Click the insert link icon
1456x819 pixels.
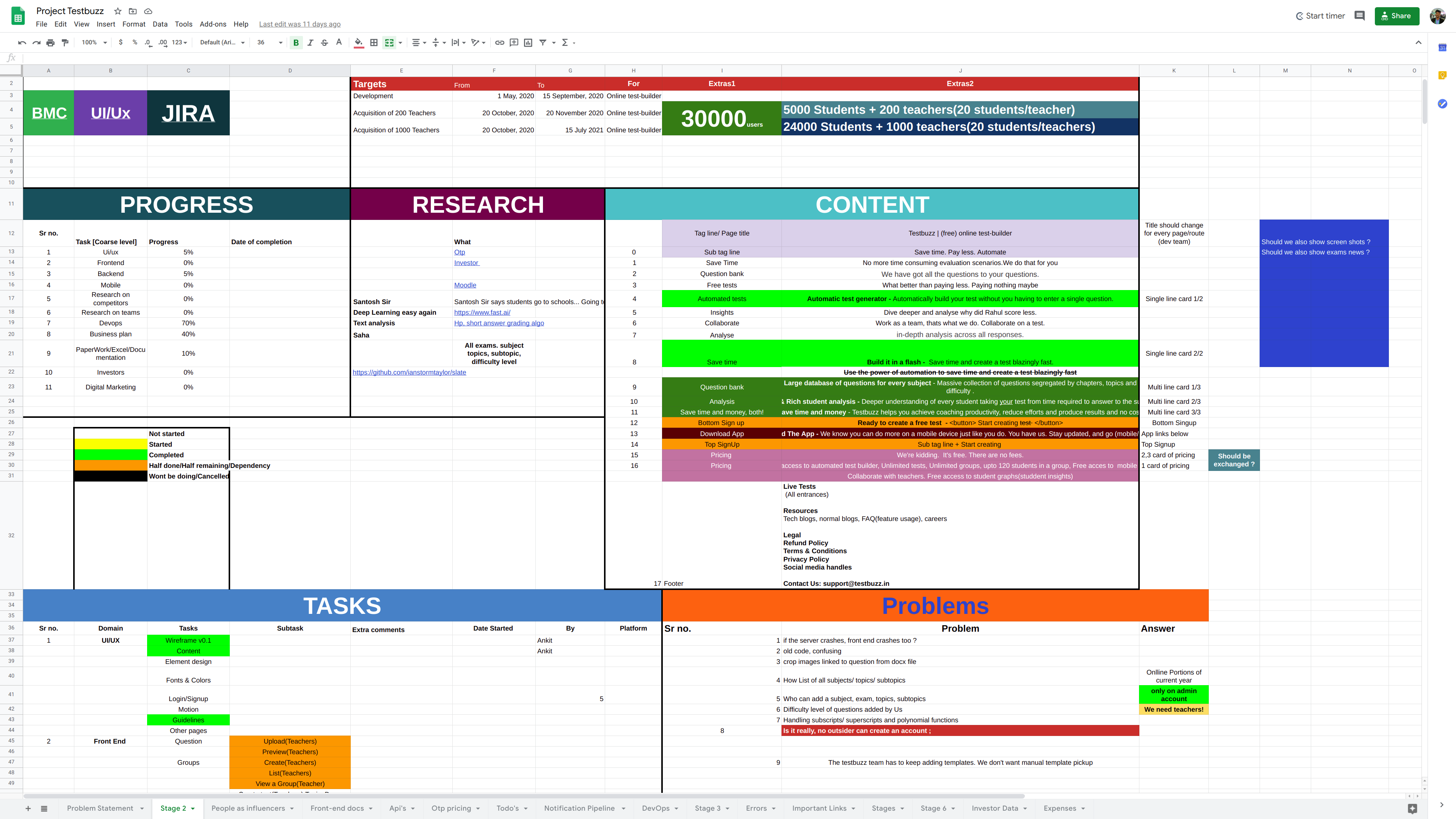[500, 42]
